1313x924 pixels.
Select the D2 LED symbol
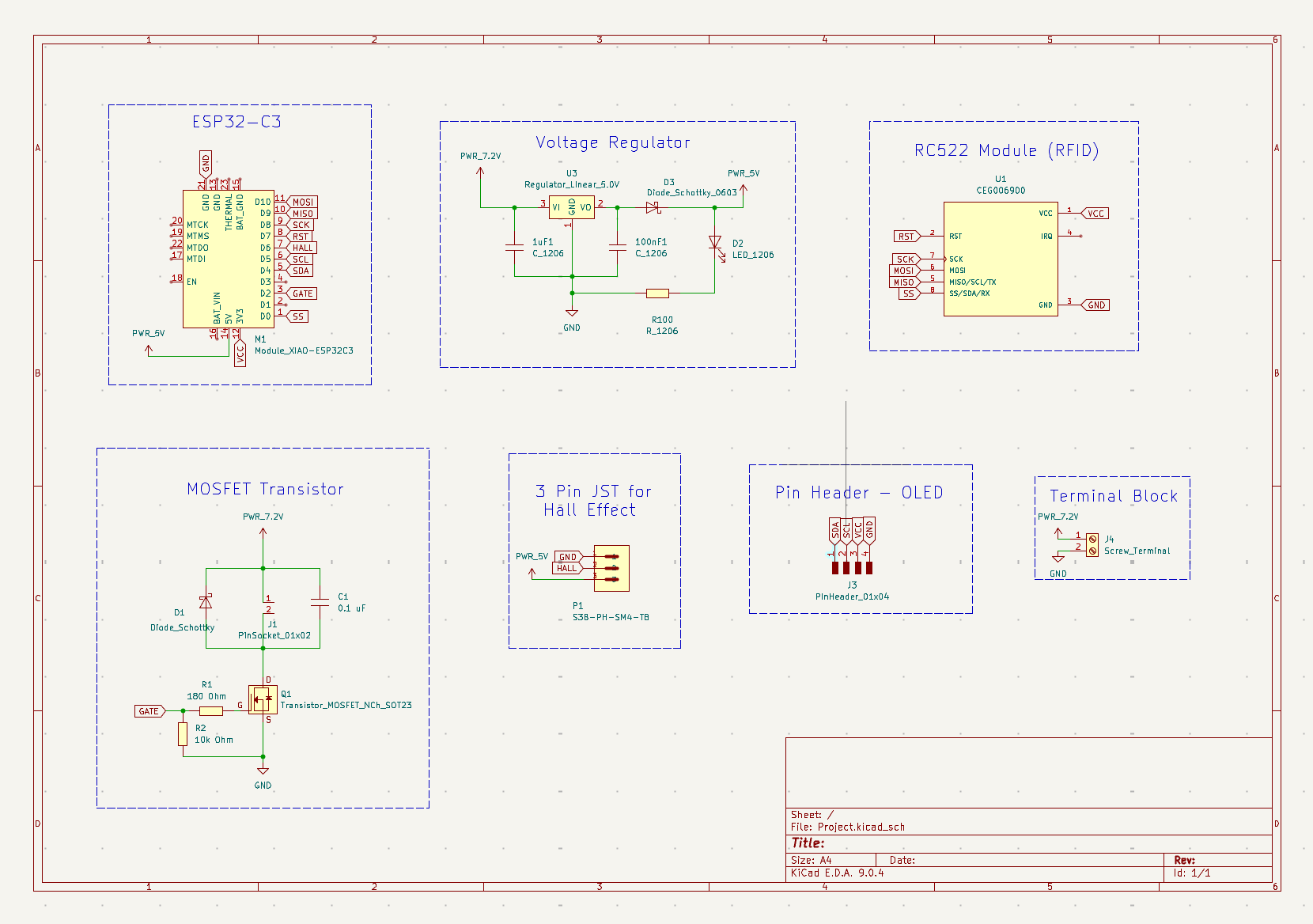[x=715, y=243]
